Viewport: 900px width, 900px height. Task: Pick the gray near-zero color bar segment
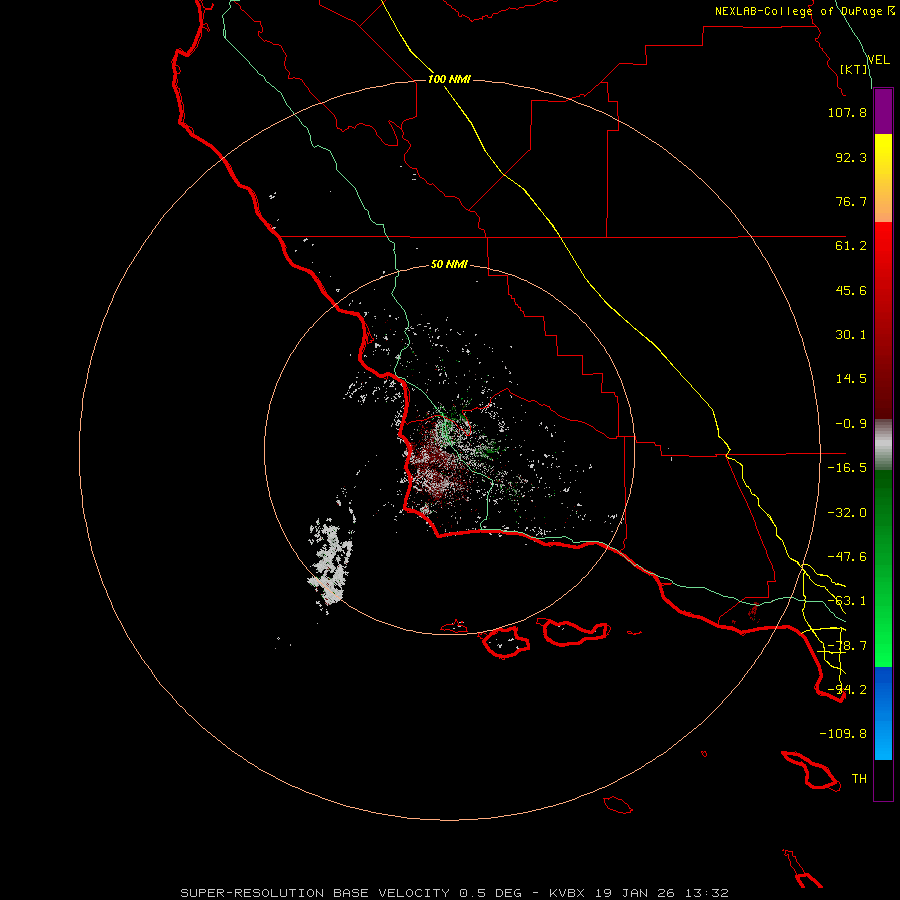pyautogui.click(x=883, y=445)
